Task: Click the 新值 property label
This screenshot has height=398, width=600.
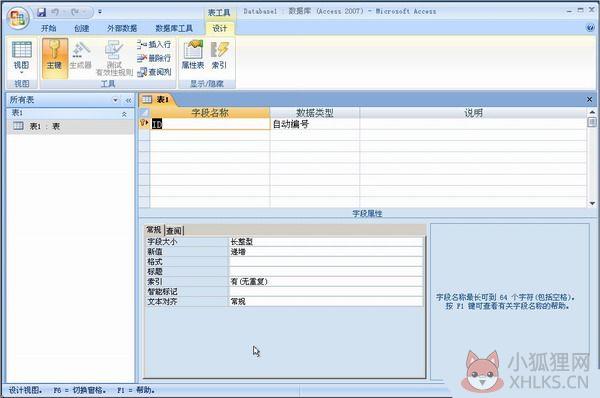Action: click(155, 251)
